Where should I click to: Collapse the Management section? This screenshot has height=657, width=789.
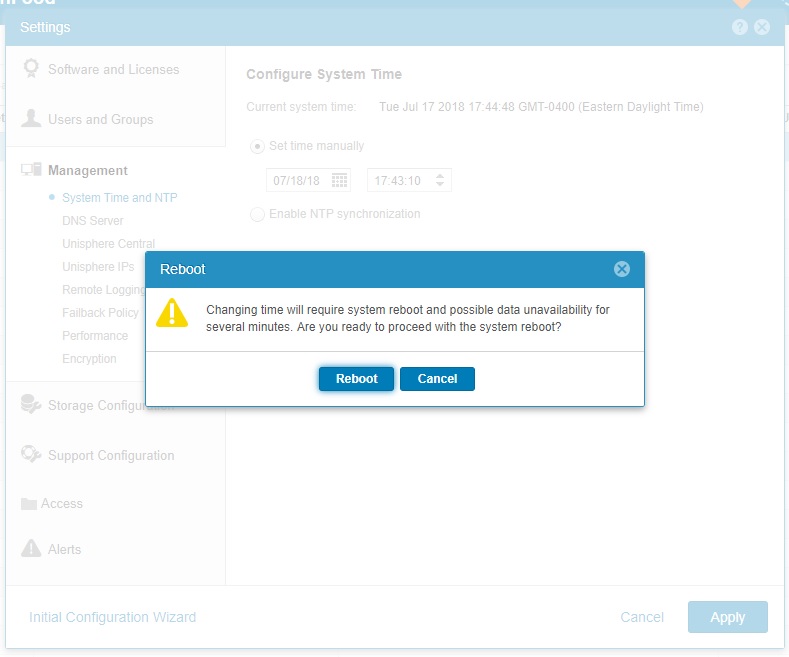coord(88,171)
